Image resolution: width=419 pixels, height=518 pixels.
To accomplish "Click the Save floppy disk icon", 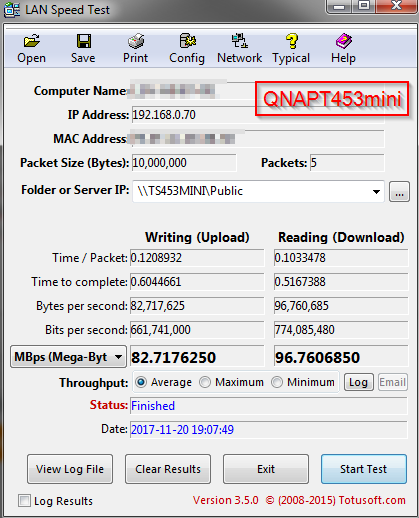I will [83, 41].
